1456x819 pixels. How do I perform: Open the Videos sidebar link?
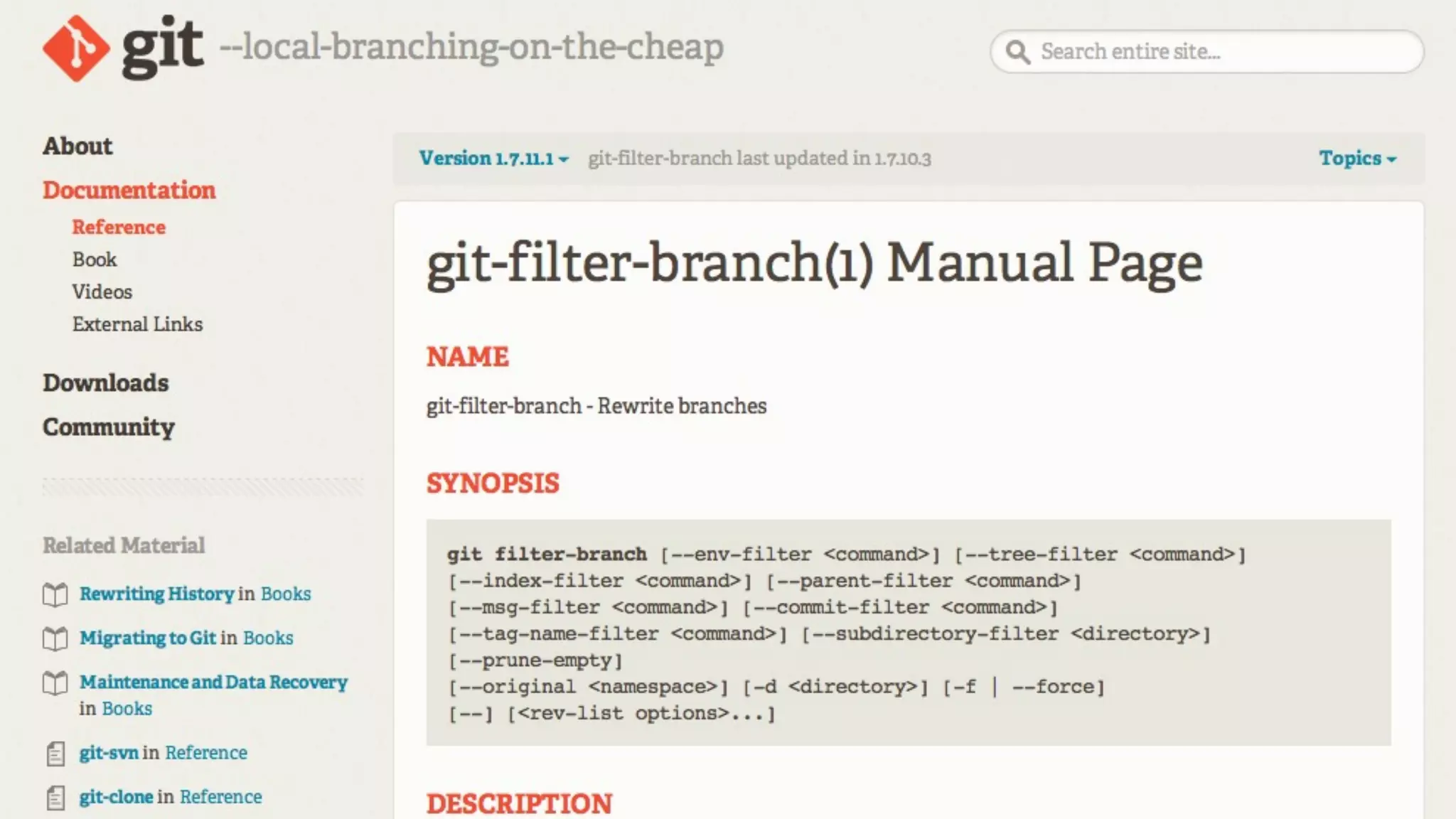(102, 291)
